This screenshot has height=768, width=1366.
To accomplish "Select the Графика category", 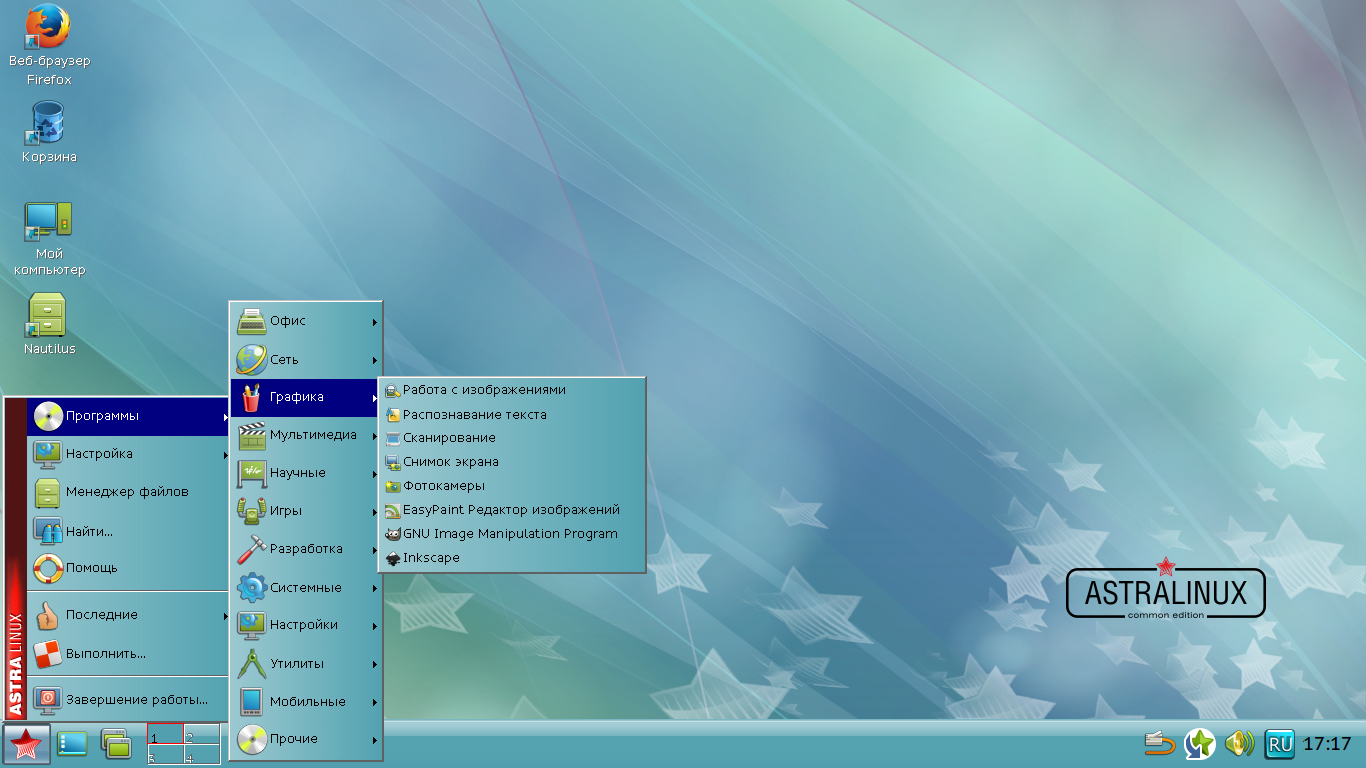I will 306,397.
